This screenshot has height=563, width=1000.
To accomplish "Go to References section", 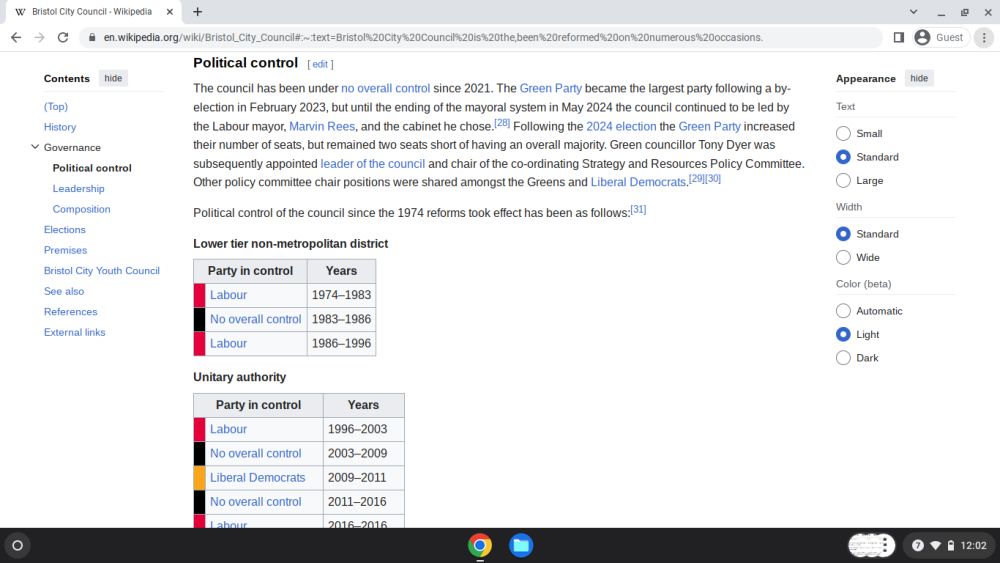I will point(71,312).
